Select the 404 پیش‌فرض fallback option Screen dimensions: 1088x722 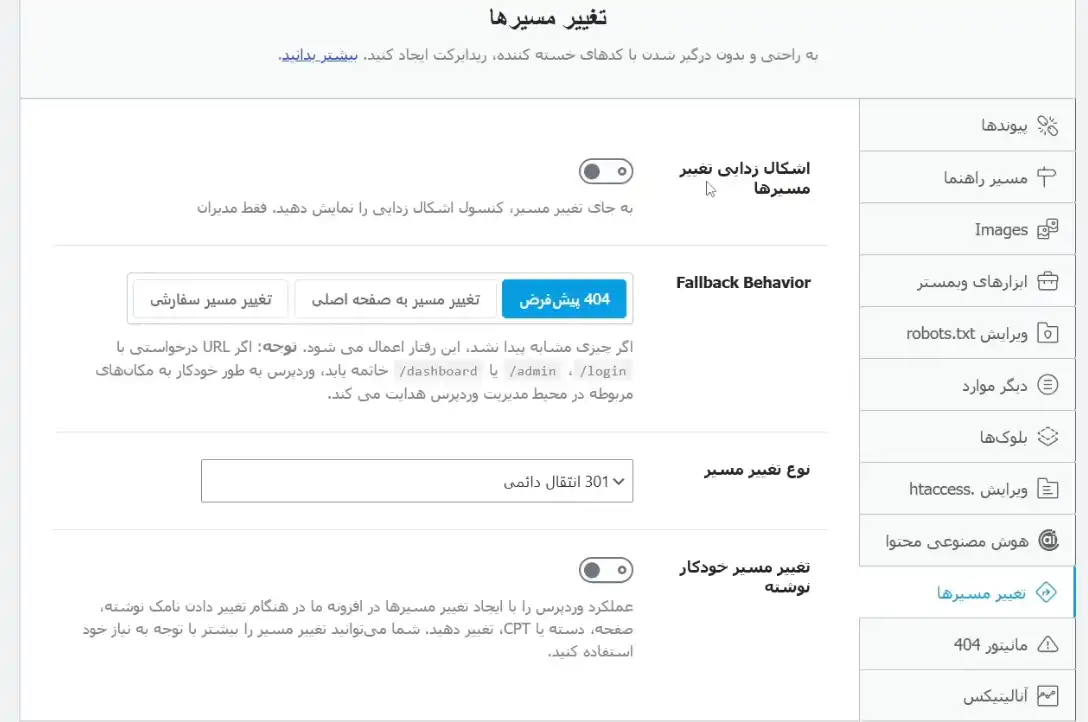coord(564,299)
